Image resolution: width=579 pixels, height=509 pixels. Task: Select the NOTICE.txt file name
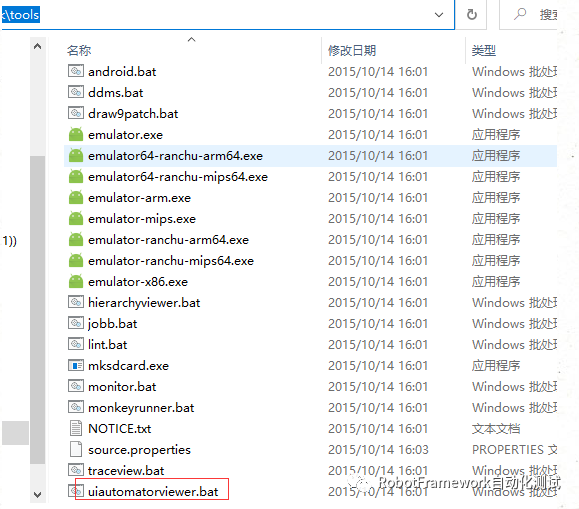point(120,428)
